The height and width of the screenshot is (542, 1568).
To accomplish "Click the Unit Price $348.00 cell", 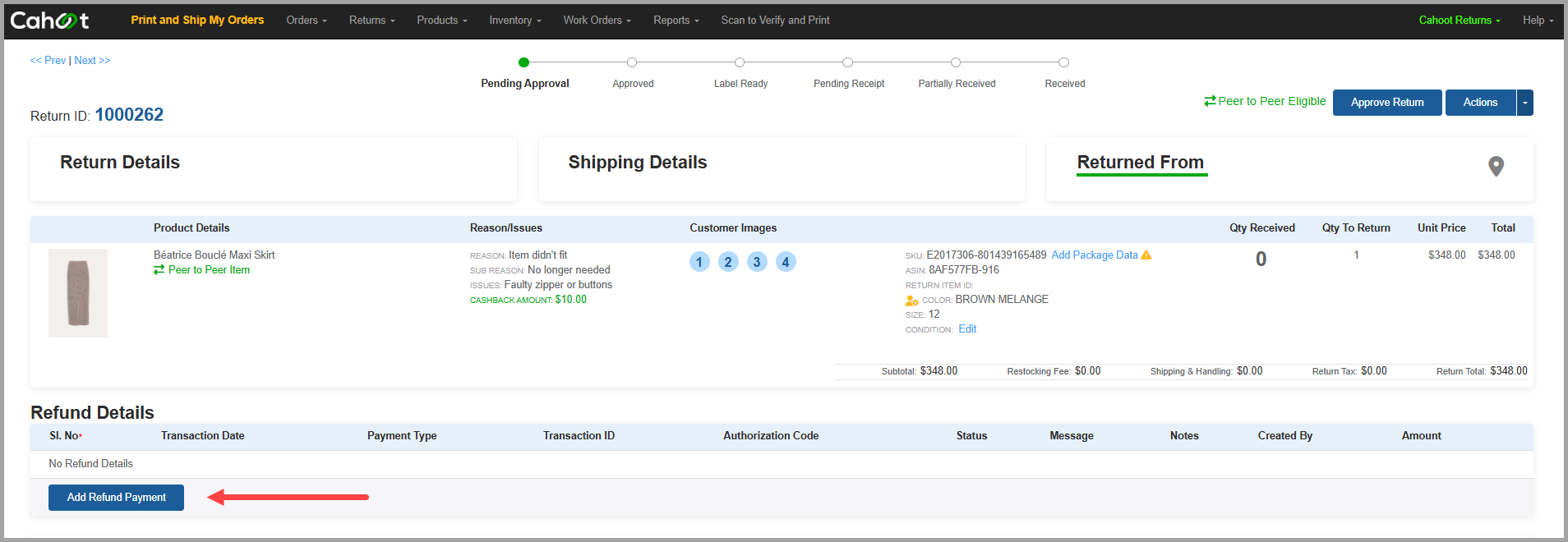I will click(x=1446, y=255).
